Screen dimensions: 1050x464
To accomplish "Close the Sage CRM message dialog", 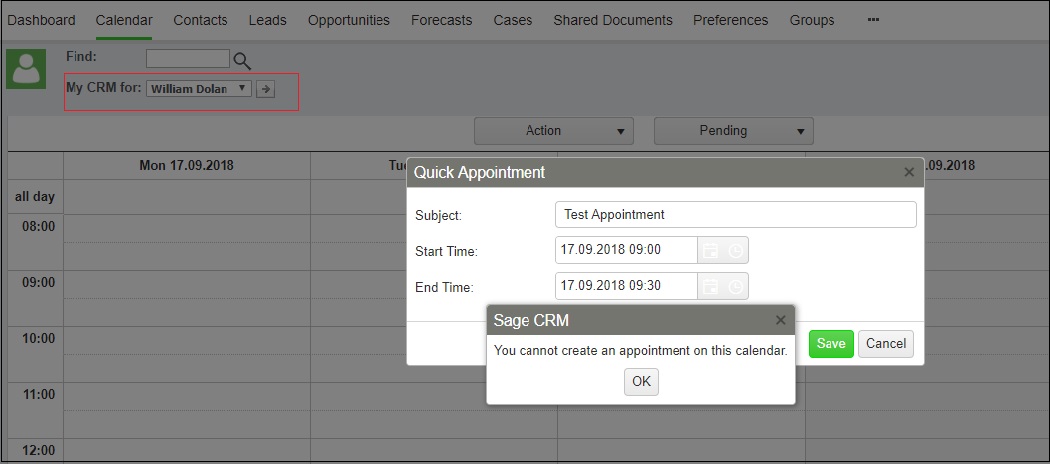I will point(780,320).
